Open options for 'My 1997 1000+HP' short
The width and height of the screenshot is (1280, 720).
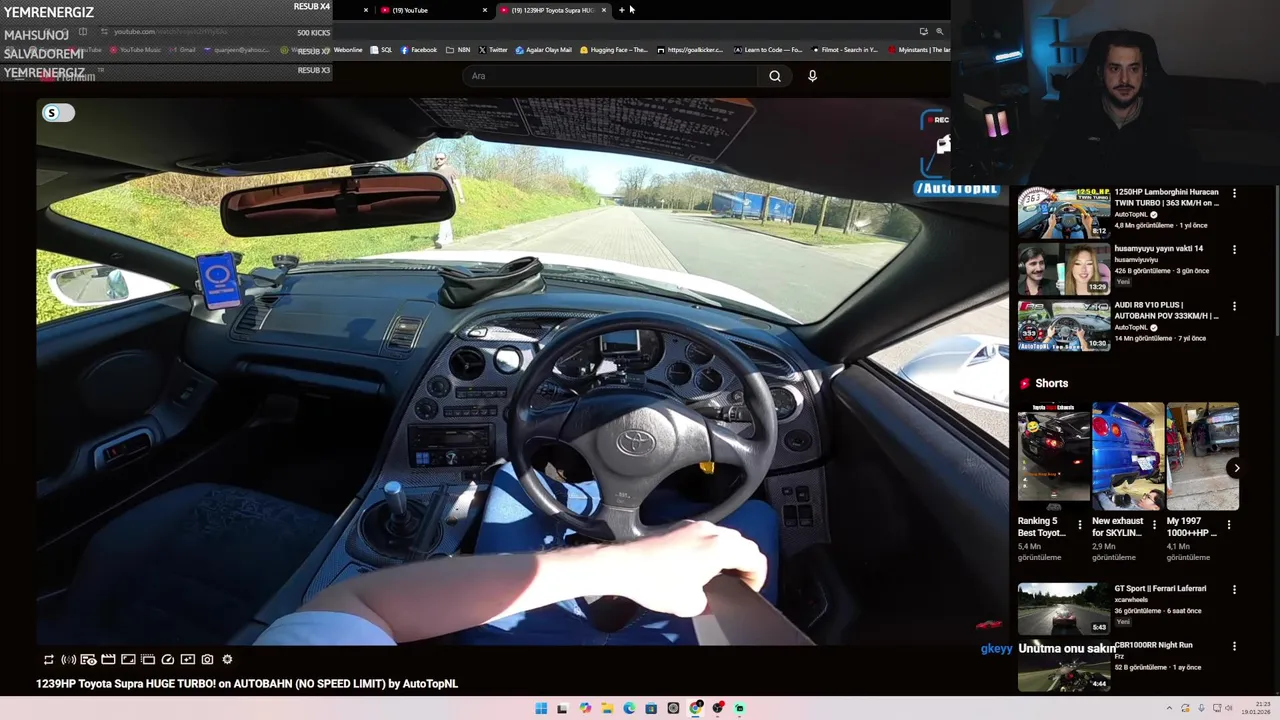pos(1229,523)
